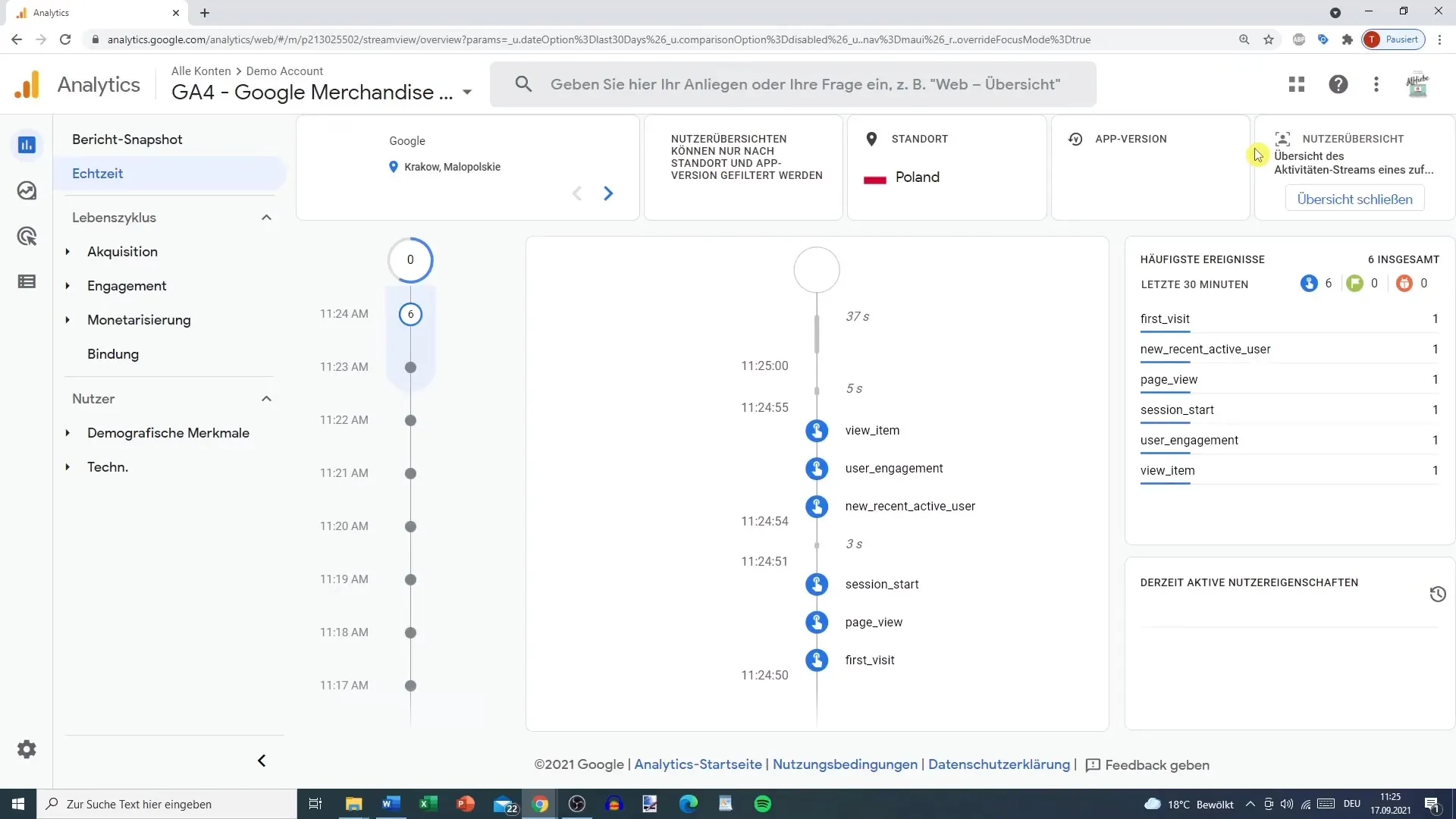Image resolution: width=1456 pixels, height=819 pixels.
Task: Collapse the Lebenszyklus section
Action: (266, 218)
